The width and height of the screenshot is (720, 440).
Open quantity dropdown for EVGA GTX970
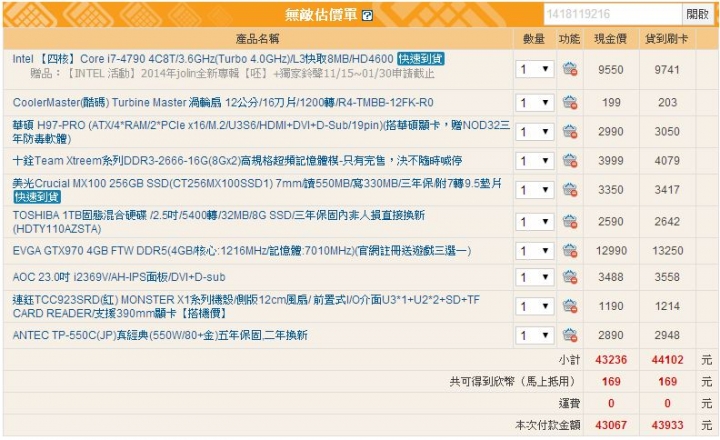pos(534,251)
